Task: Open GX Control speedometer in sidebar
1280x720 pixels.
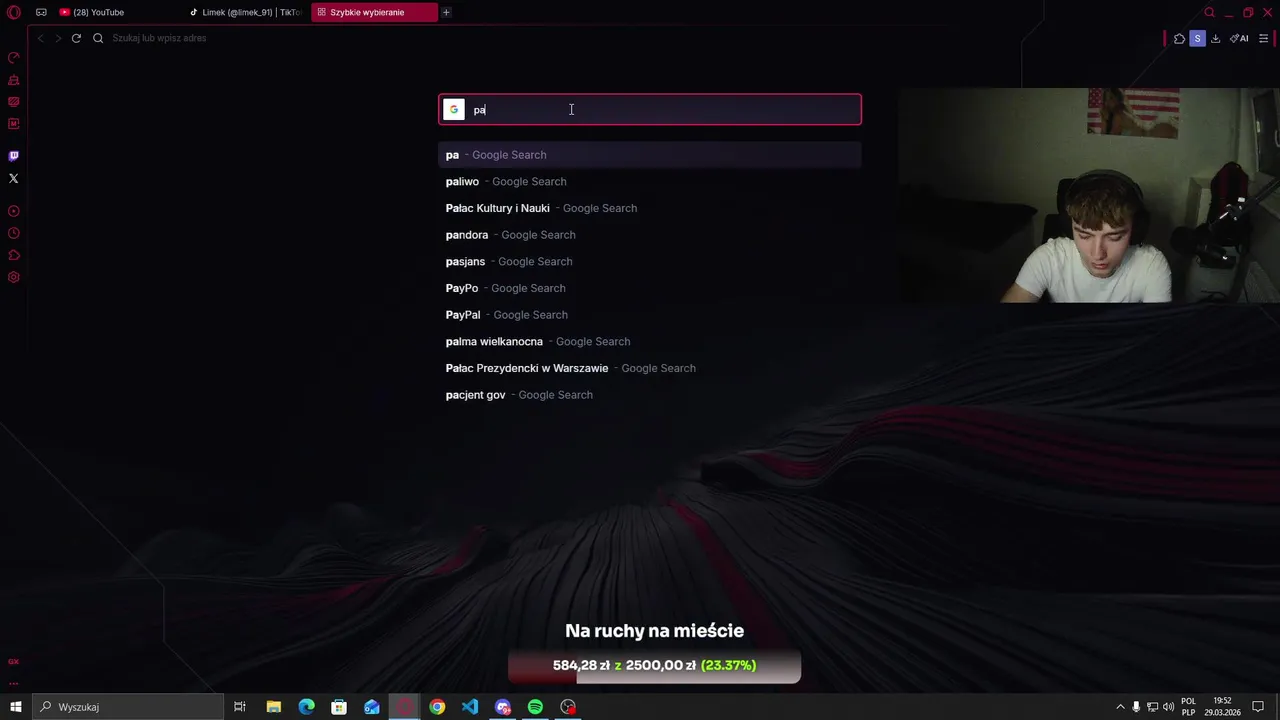Action: [14, 58]
